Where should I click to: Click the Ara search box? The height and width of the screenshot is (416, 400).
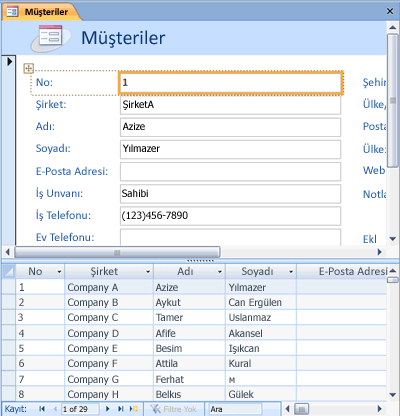235,409
